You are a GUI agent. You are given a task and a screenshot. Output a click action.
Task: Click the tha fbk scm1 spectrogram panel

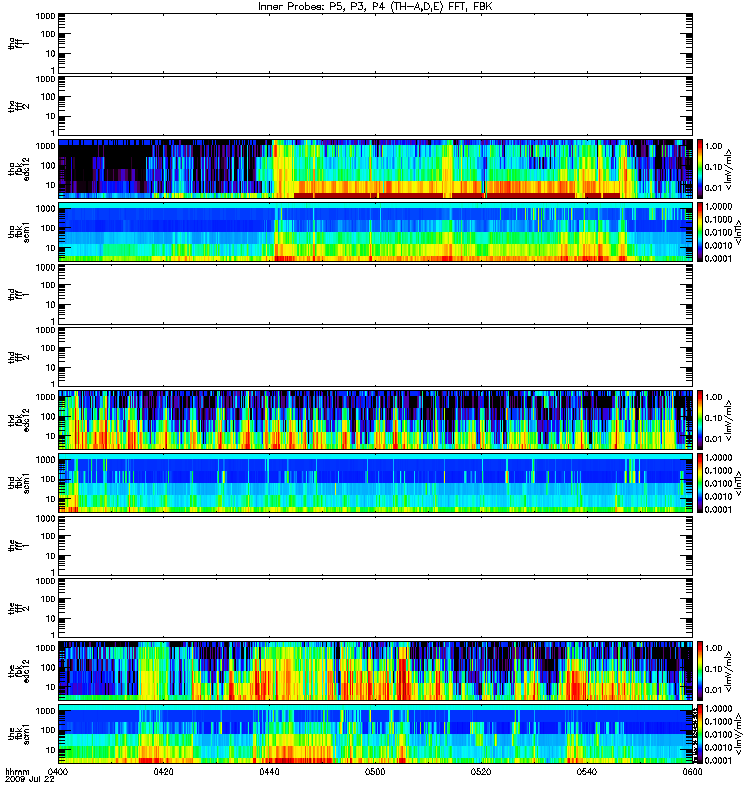(x=376, y=232)
